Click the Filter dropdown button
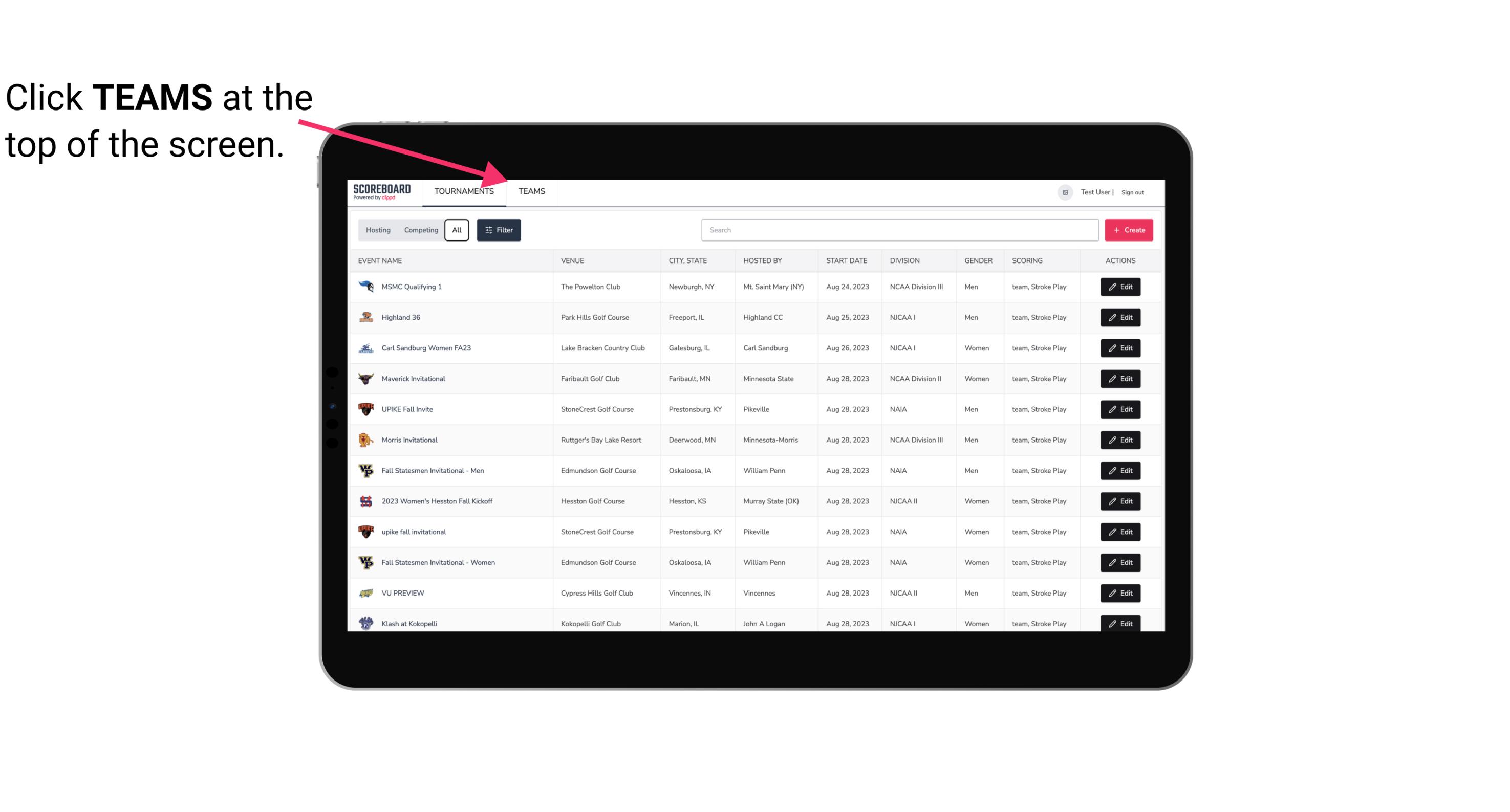Viewport: 1510px width, 812px height. pos(499,230)
